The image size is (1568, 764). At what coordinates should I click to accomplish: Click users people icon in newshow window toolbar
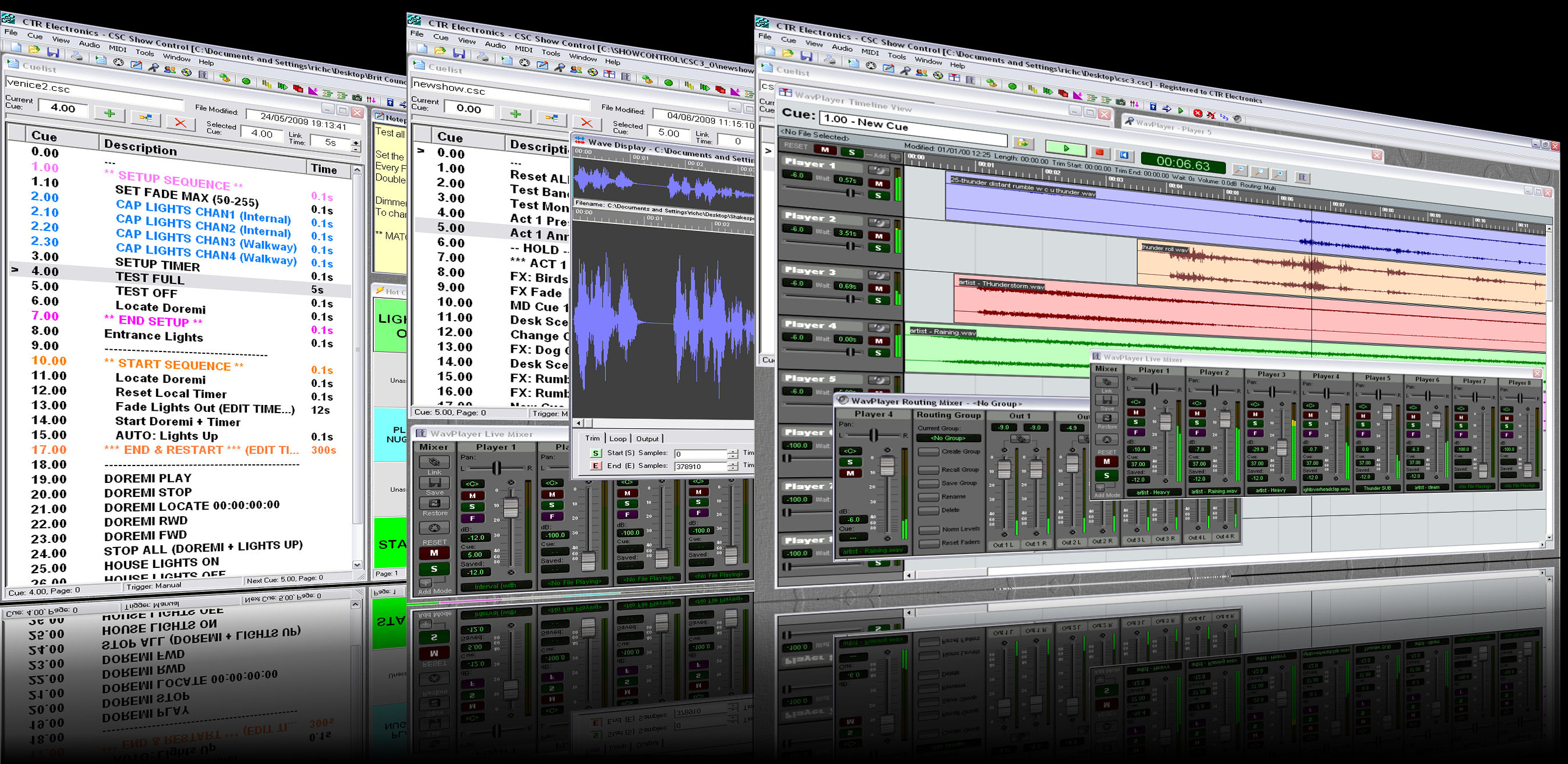pos(576,70)
